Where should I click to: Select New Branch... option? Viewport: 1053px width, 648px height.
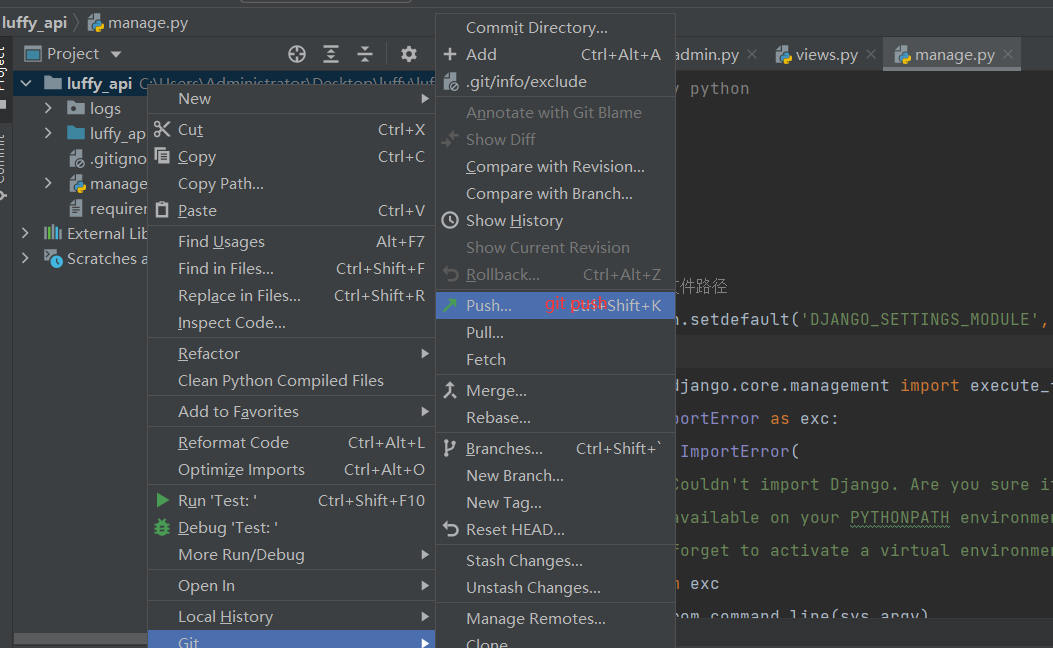pos(555,475)
